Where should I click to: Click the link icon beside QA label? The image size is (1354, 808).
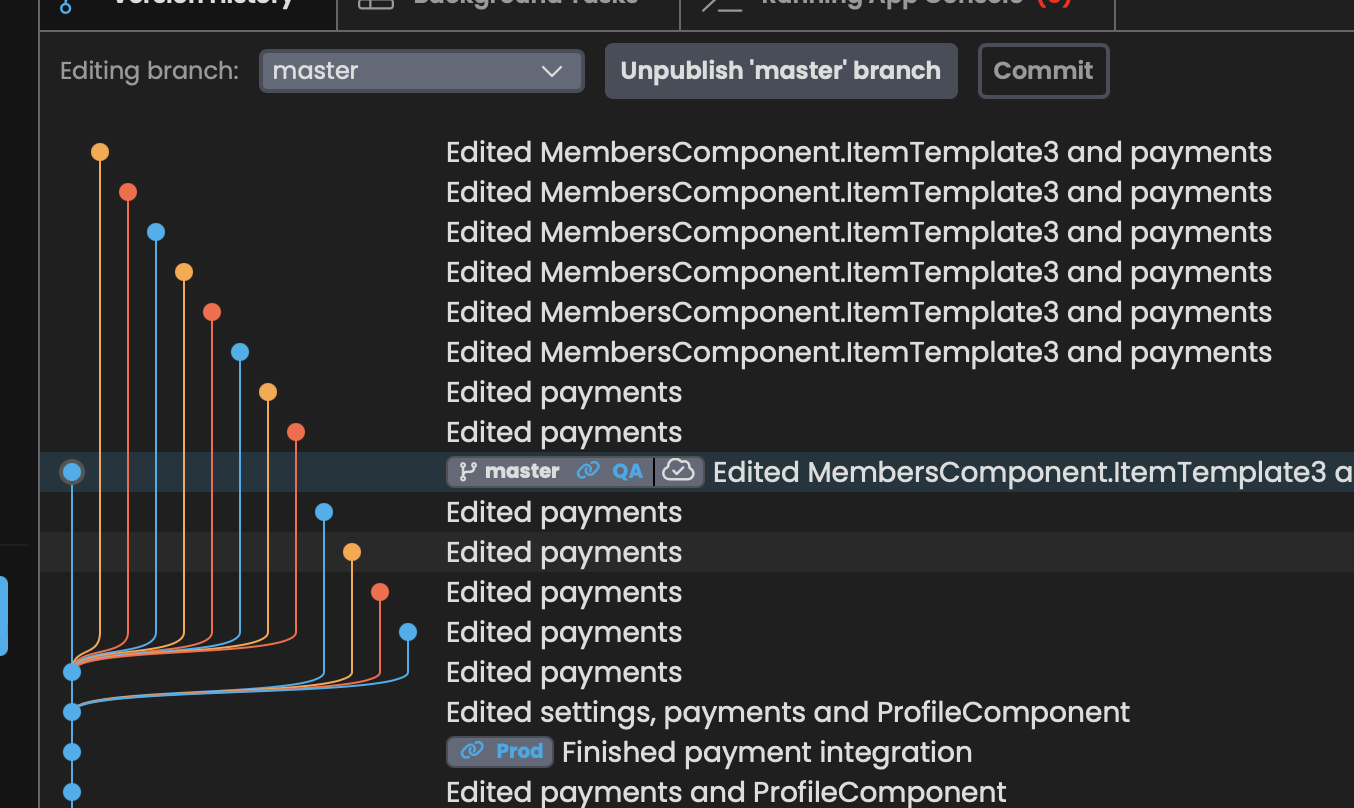coord(589,471)
